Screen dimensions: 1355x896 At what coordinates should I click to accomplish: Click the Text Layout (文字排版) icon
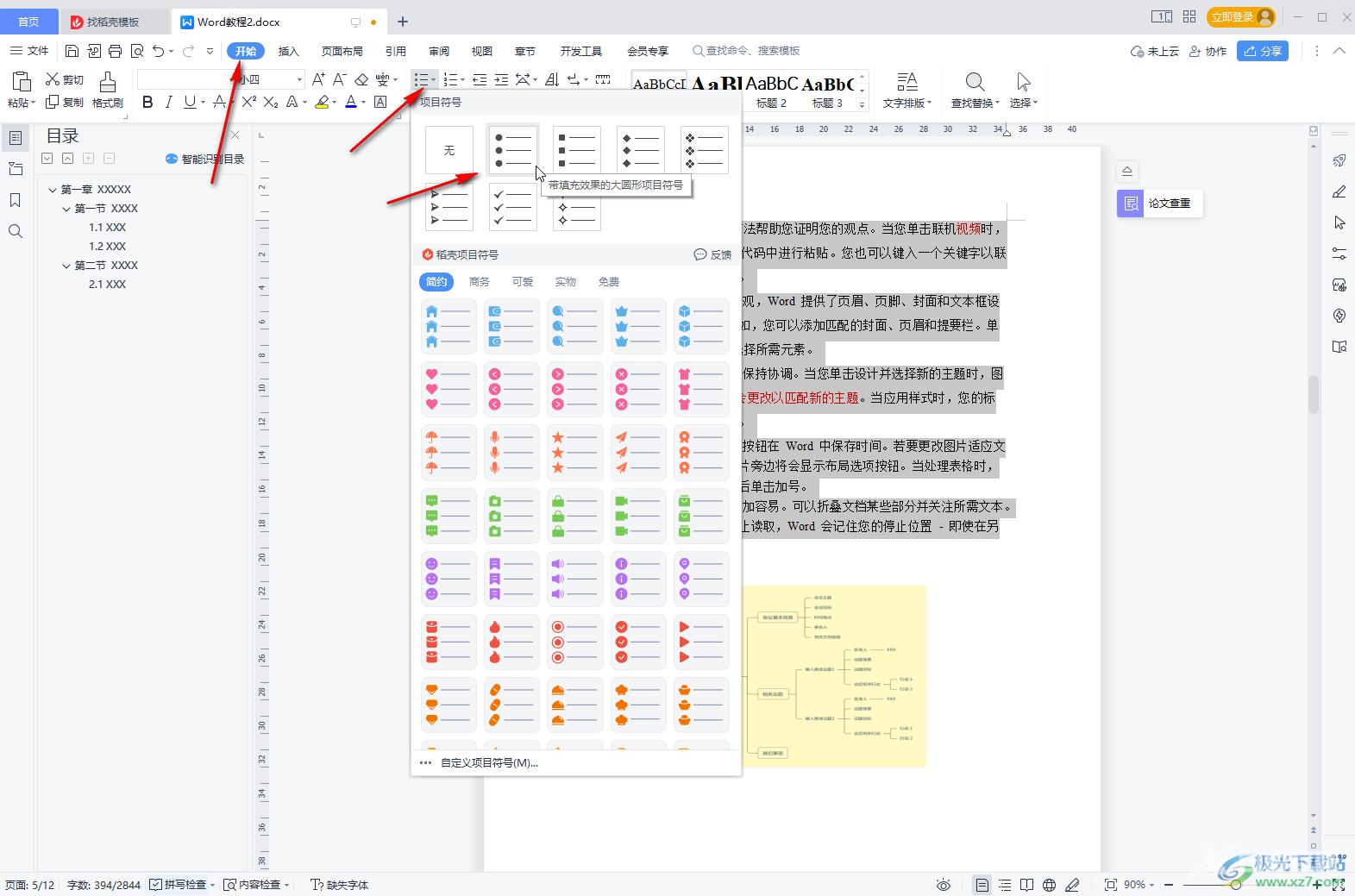(906, 82)
